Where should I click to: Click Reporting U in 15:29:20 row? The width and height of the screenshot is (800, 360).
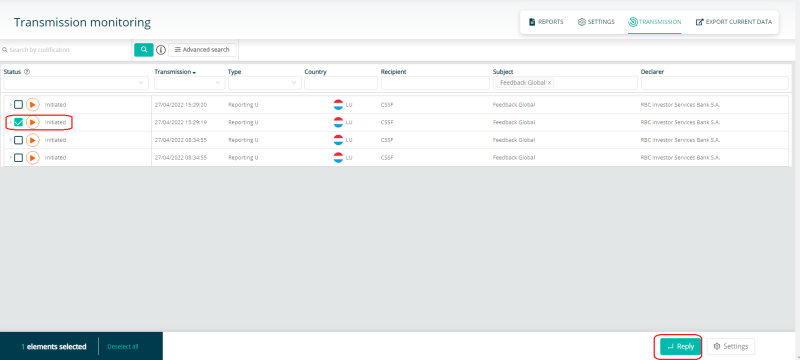[x=243, y=105]
